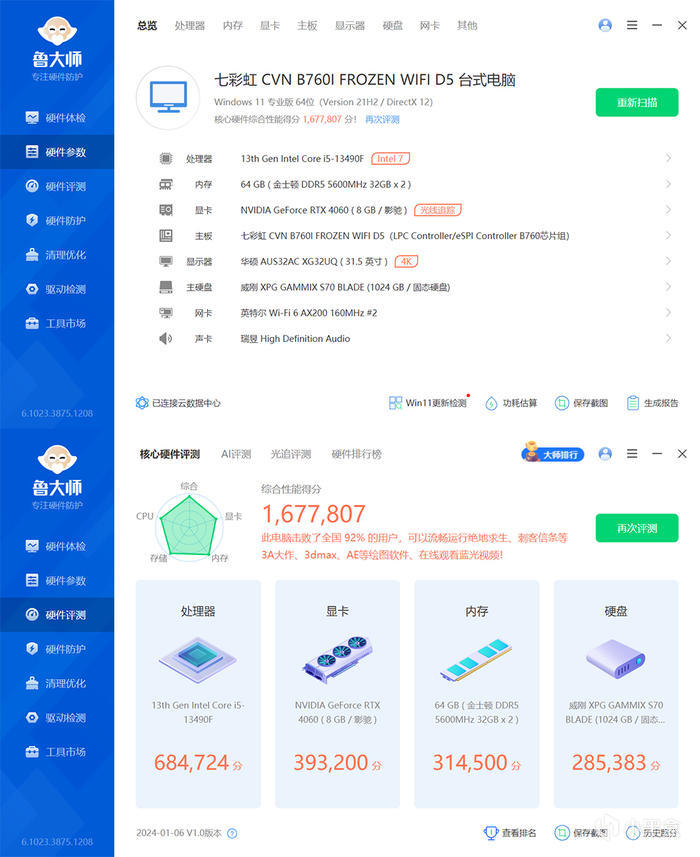This screenshot has width=700, height=857.
Task: Open the hamburger menu in upper window
Action: click(x=632, y=25)
